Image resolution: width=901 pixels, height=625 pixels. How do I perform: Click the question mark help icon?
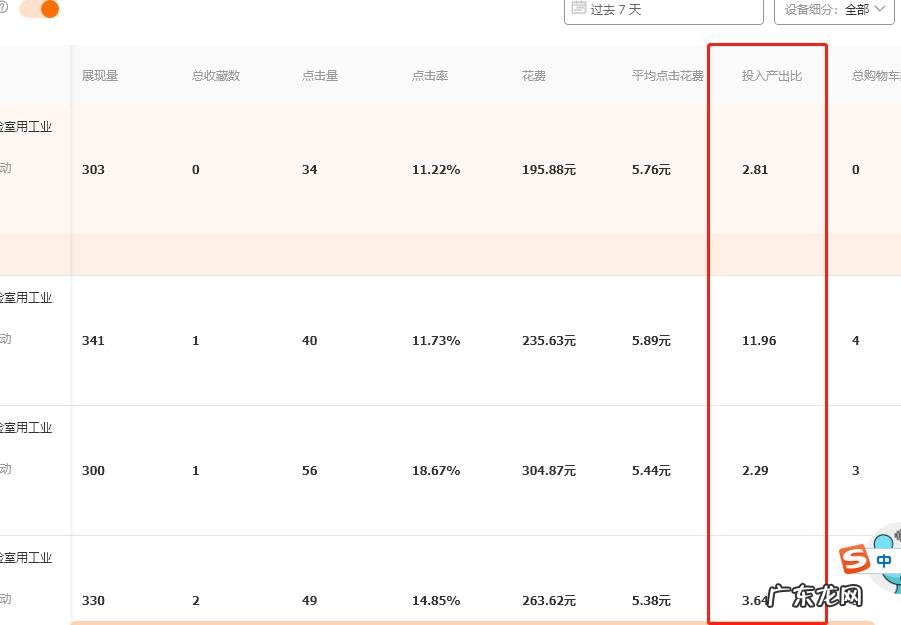(4, 8)
